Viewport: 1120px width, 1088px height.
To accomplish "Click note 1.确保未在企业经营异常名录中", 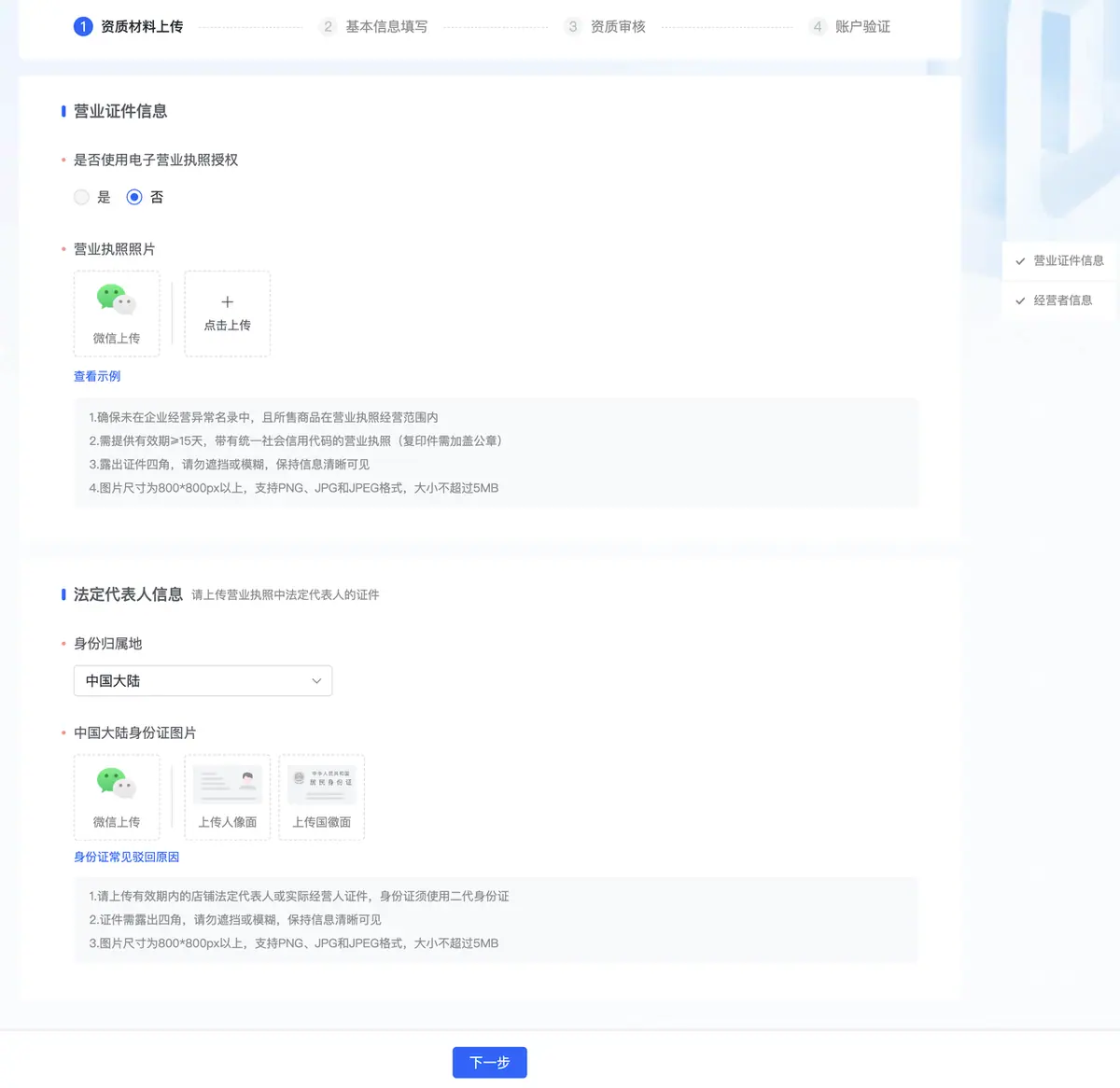I will pyautogui.click(x=263, y=417).
